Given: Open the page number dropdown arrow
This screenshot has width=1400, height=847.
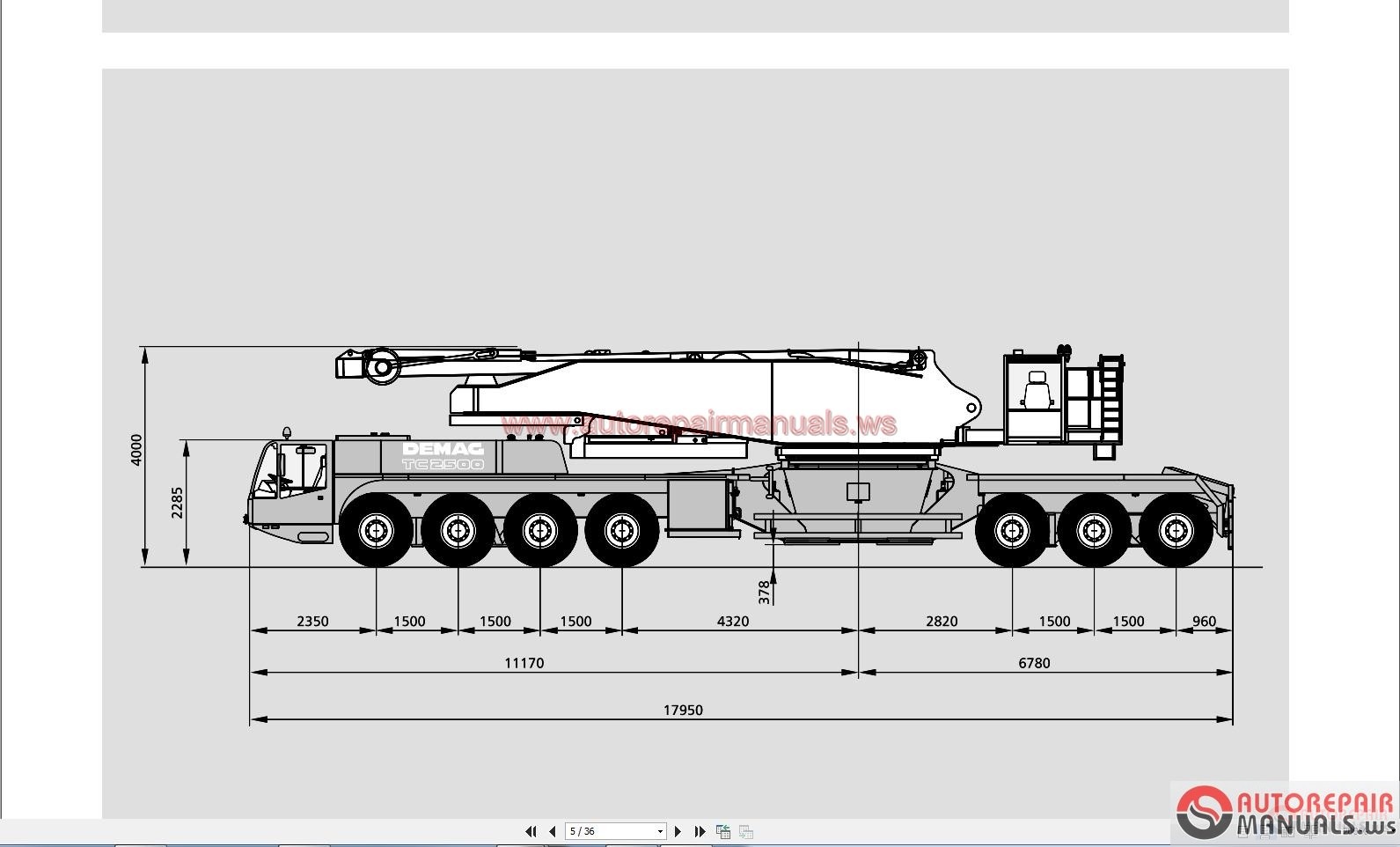Looking at the screenshot, I should 660,831.
